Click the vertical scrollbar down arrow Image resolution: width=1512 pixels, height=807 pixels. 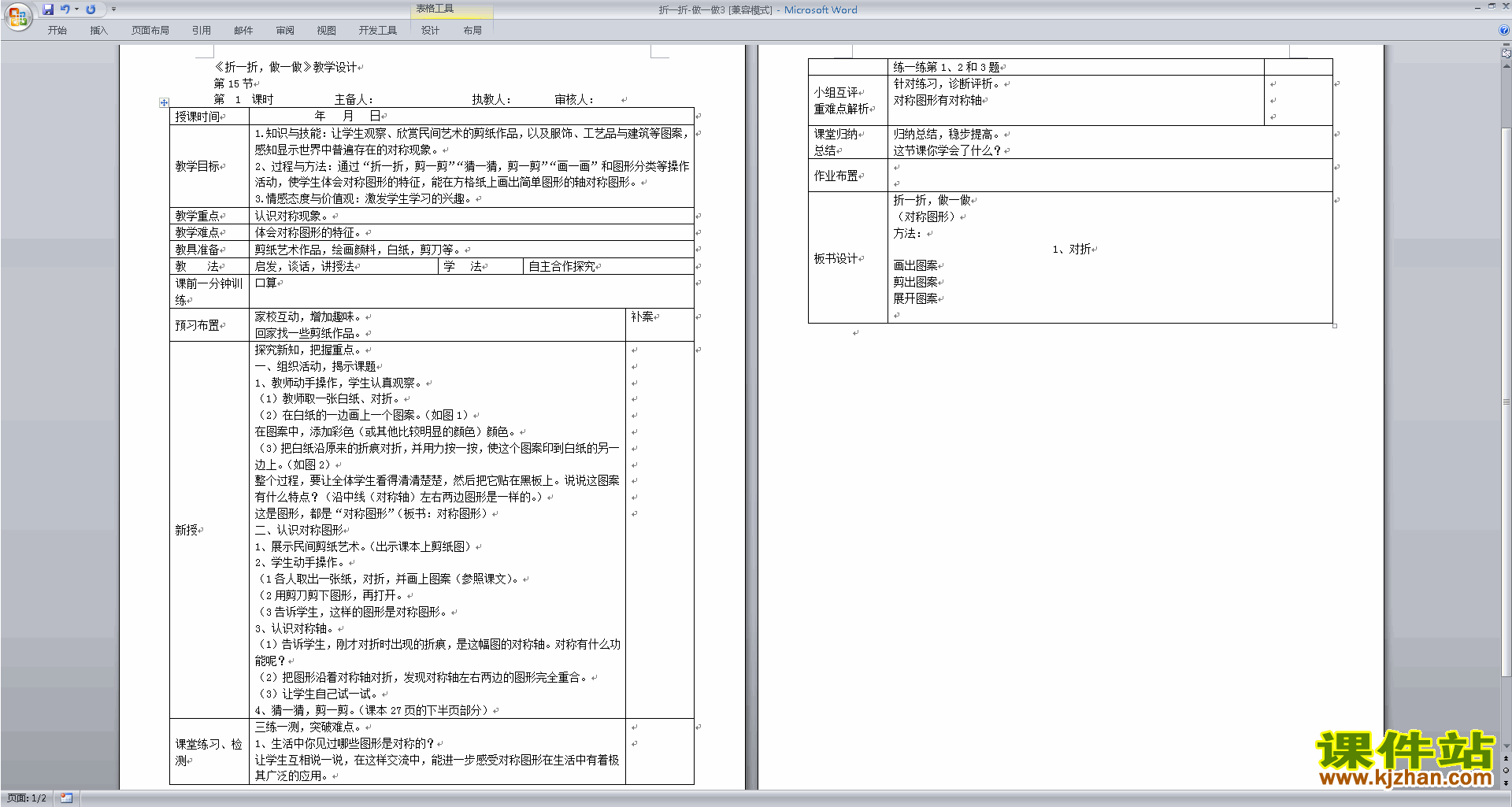coord(1506,746)
